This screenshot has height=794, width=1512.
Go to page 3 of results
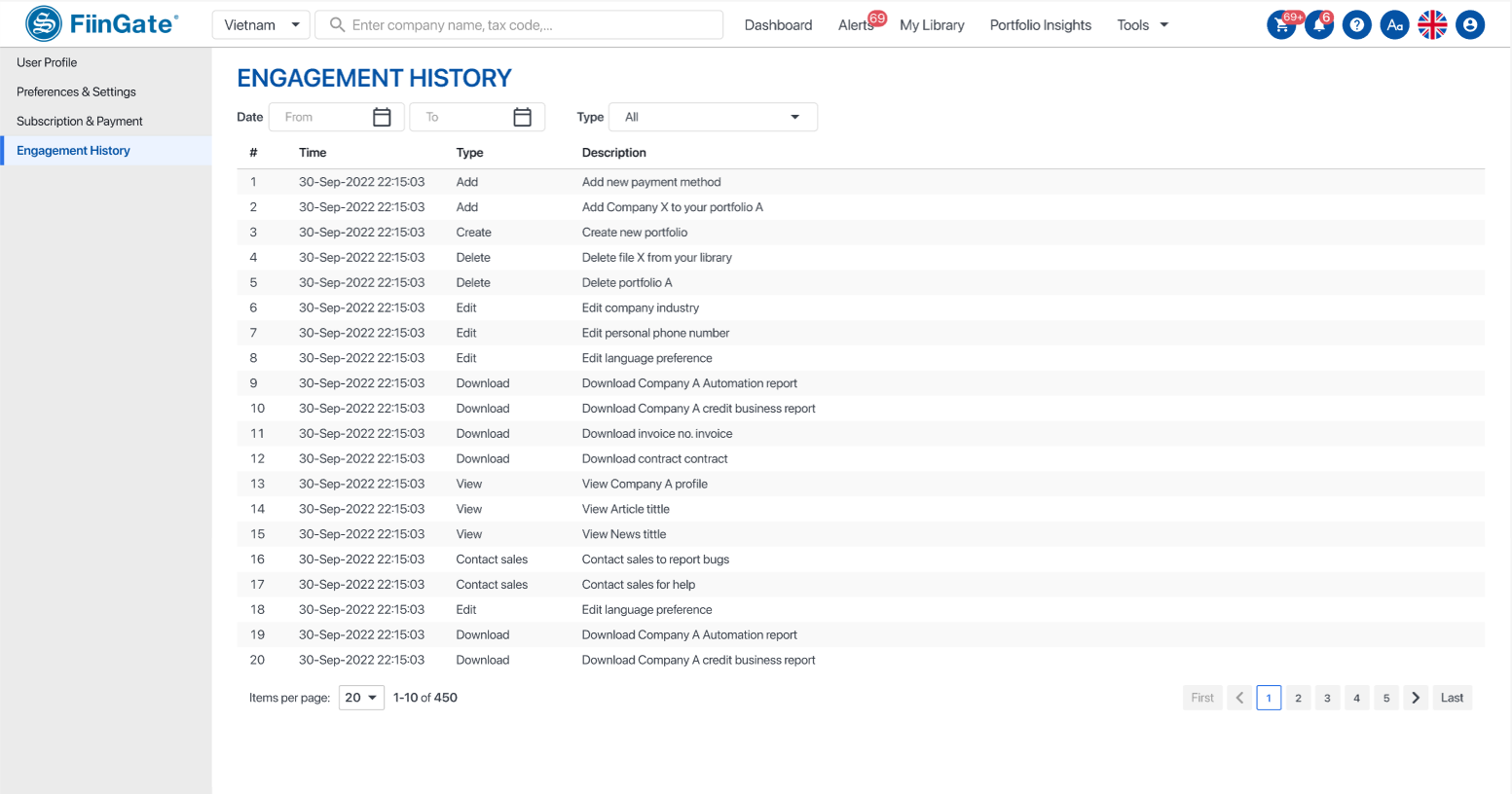pos(1327,698)
